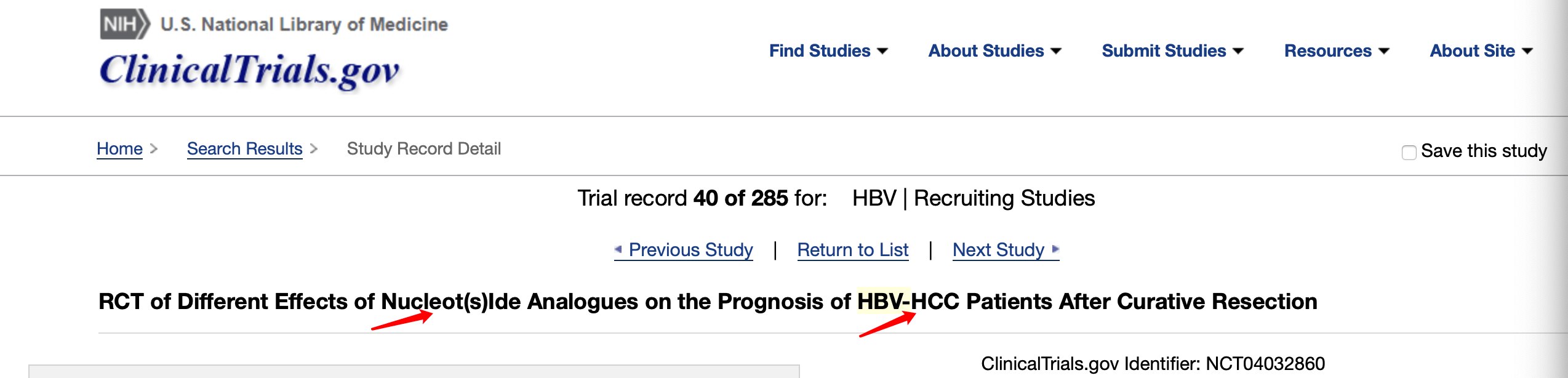
Task: Check the Save this study checkbox
Action: click(1409, 152)
